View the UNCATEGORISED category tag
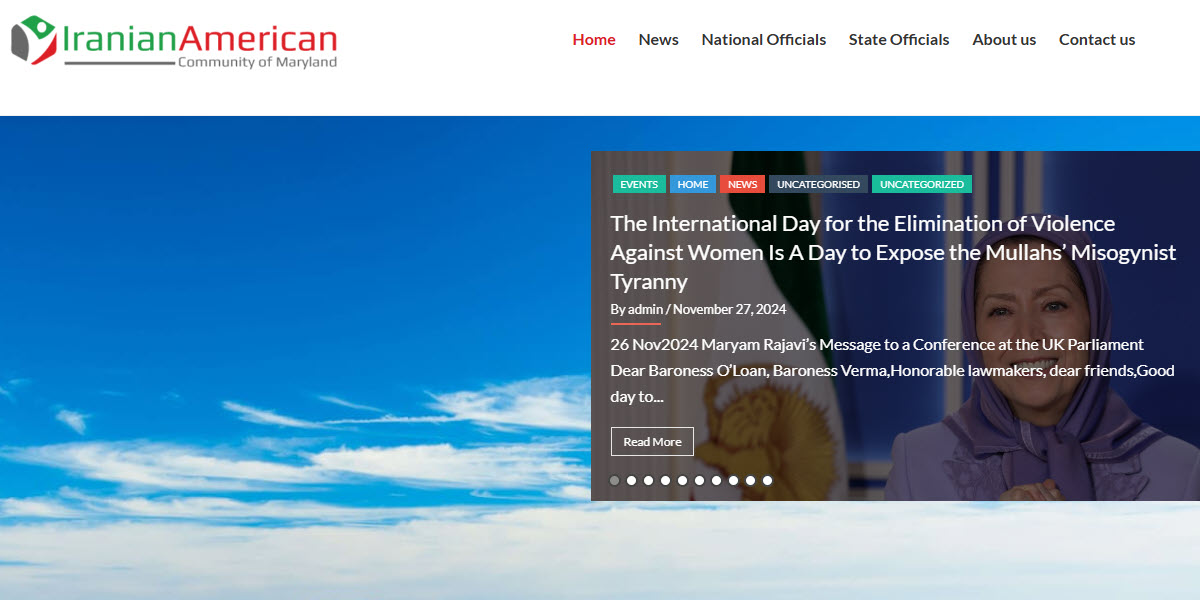 pyautogui.click(x=818, y=184)
